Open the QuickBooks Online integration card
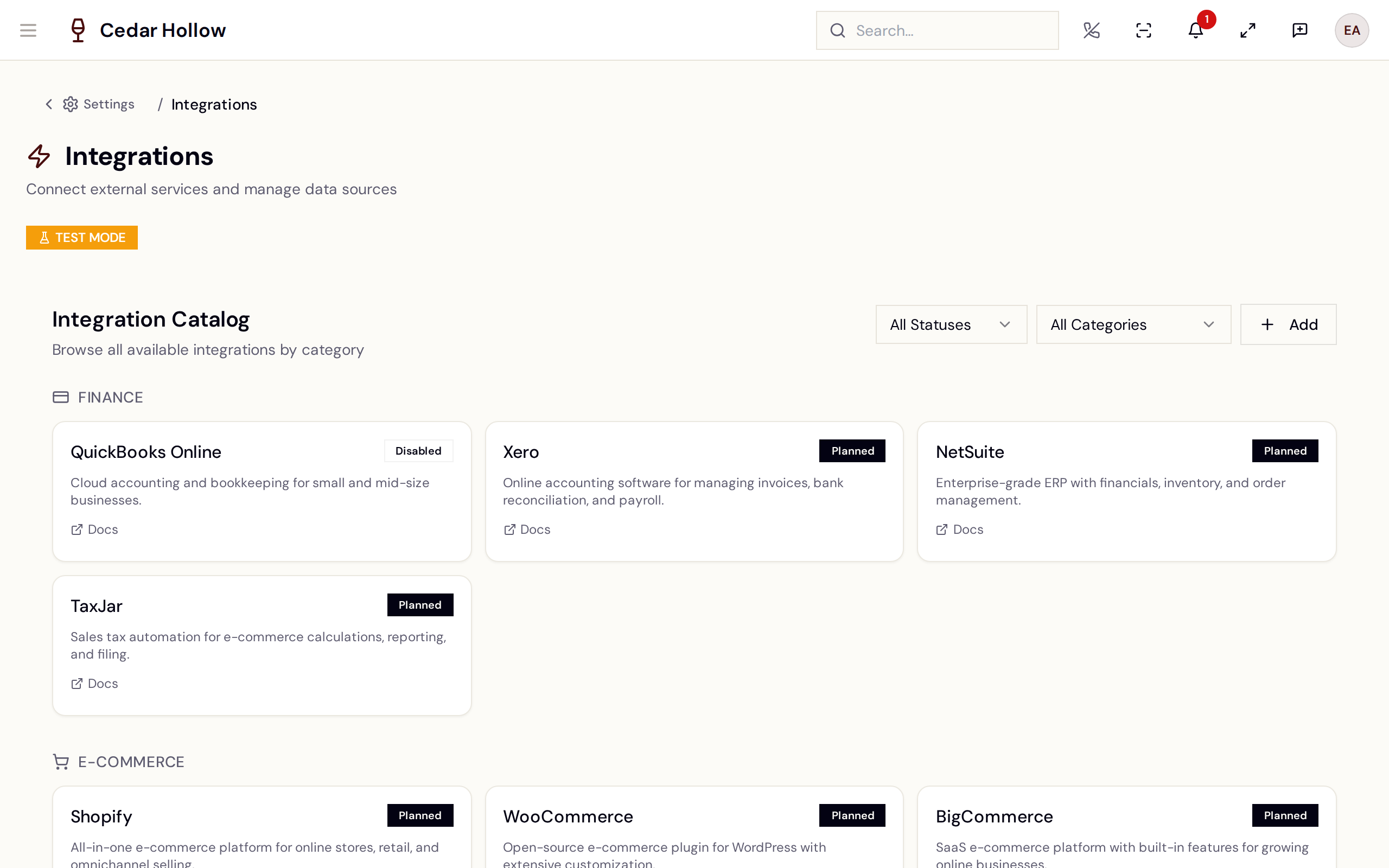 coord(262,492)
